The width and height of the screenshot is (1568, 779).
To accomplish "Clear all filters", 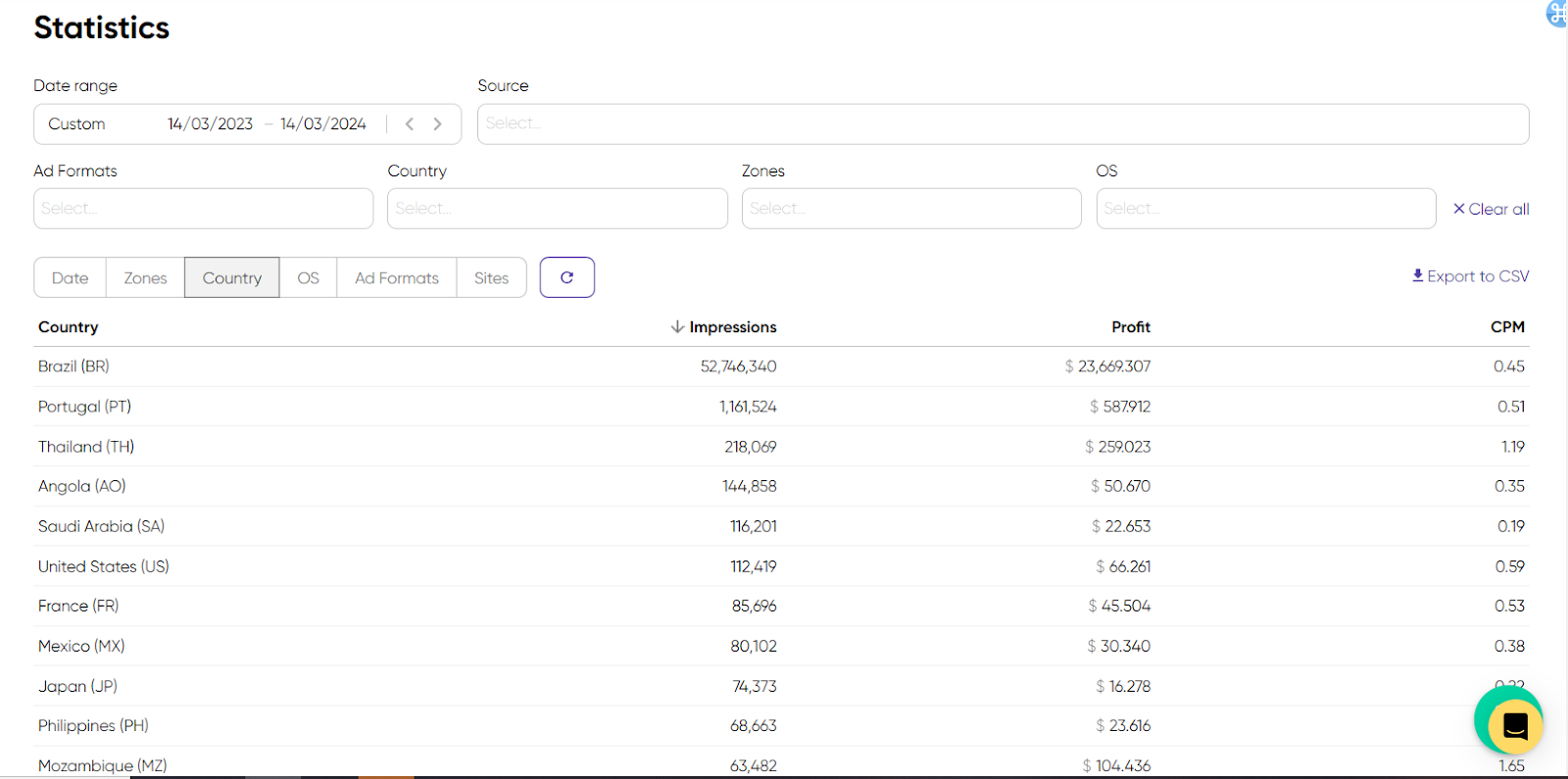I will pos(1491,209).
